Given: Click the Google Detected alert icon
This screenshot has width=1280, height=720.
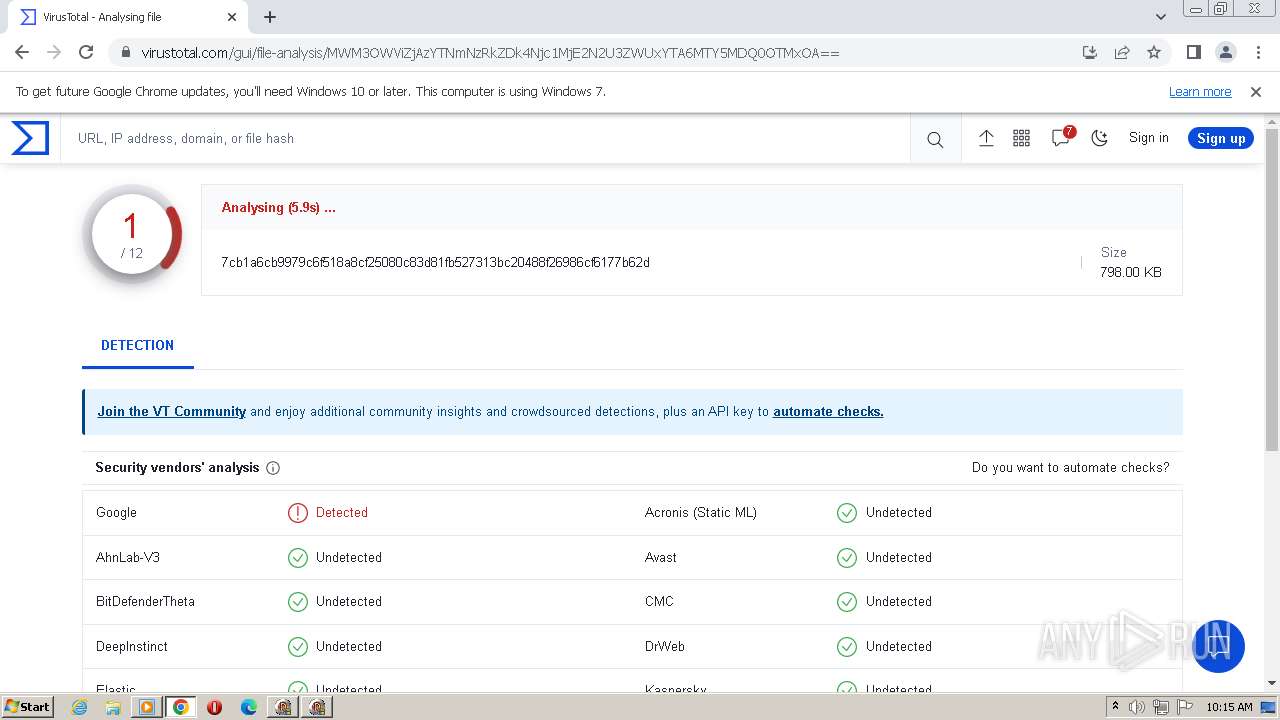Looking at the screenshot, I should tap(298, 513).
